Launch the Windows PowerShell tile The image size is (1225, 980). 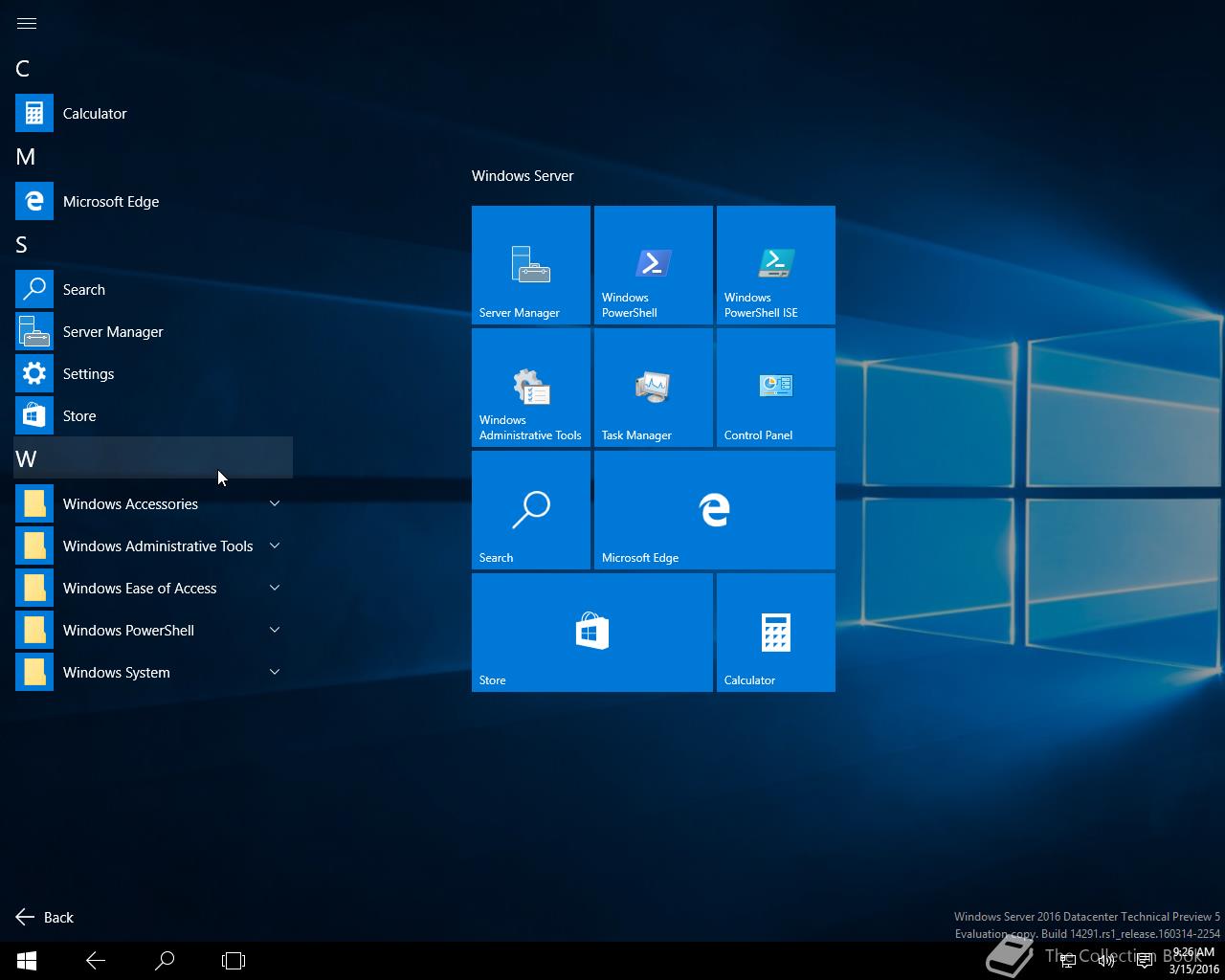(654, 265)
